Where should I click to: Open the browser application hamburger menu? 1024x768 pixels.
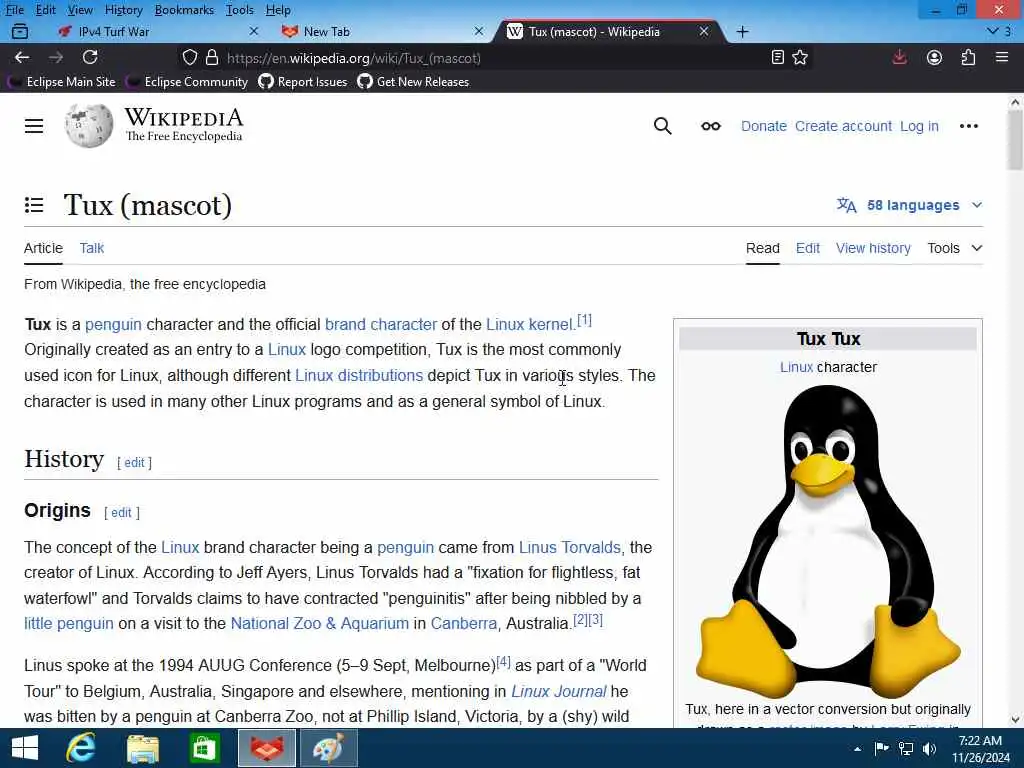[1002, 57]
